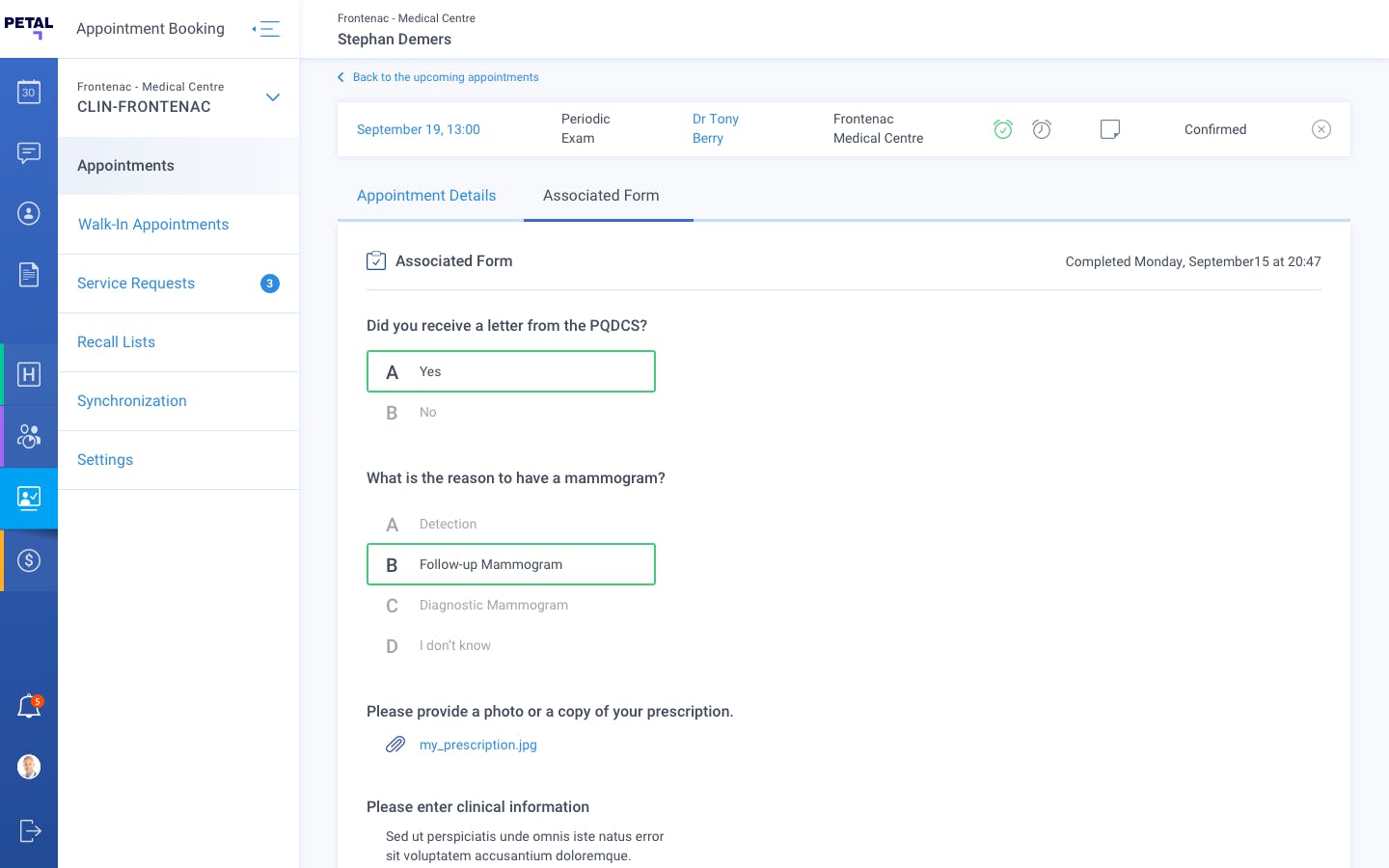Click the log out icon
The image size is (1389, 868).
(29, 830)
